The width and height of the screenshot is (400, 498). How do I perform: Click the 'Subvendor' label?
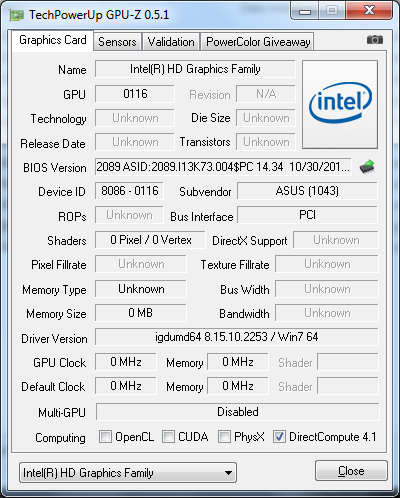coord(205,192)
